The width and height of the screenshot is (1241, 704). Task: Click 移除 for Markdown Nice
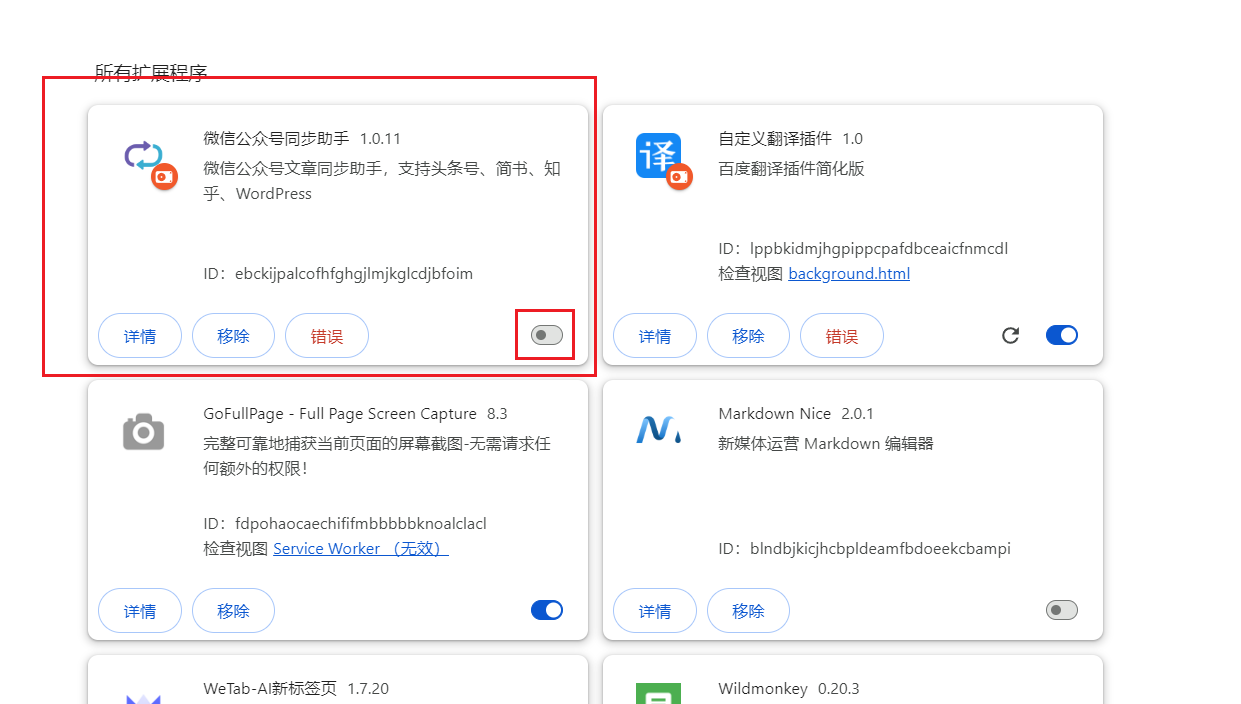[x=748, y=611]
